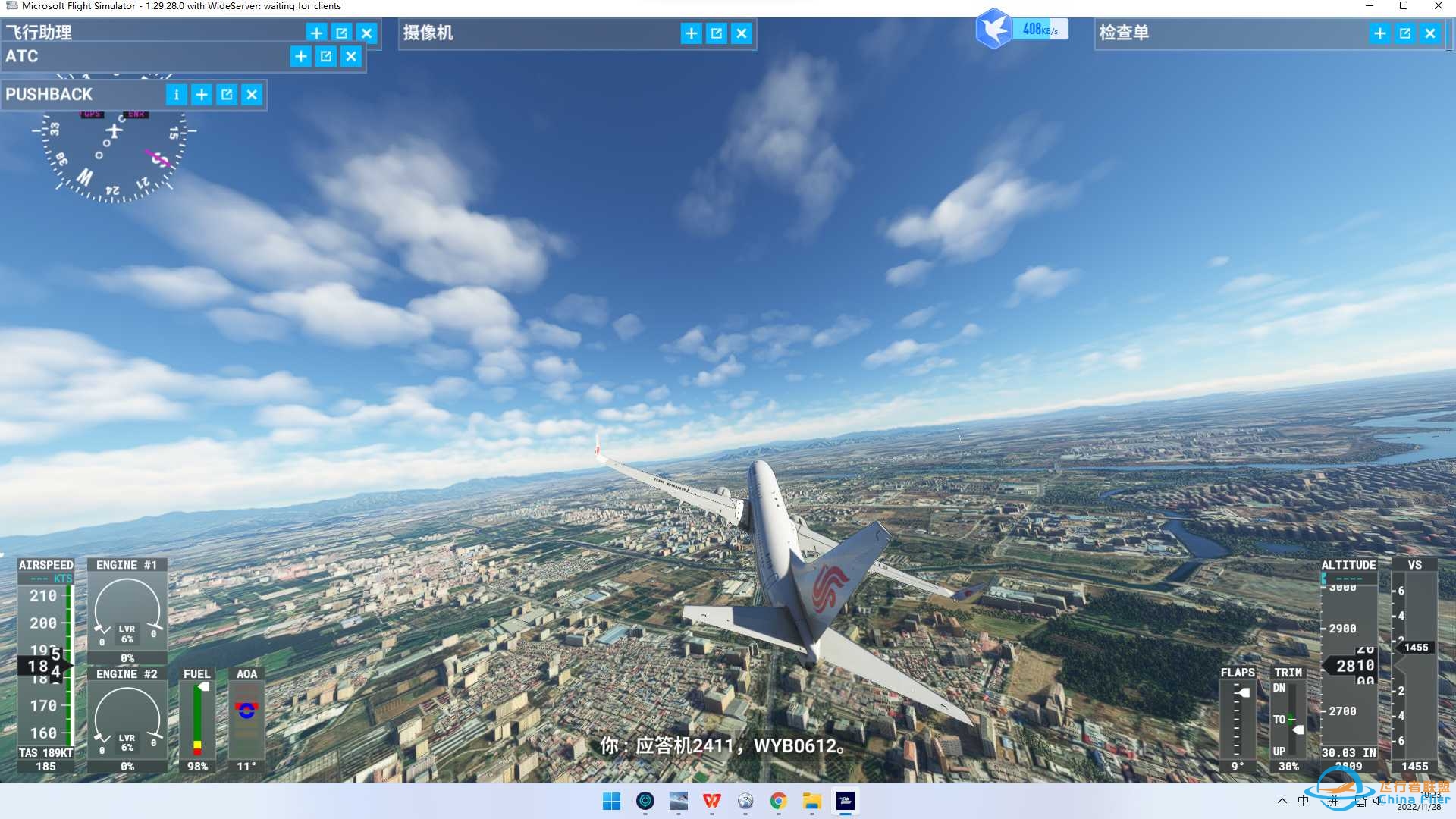Show hidden system tray icons
Viewport: 1456px width, 819px height.
coord(1282,801)
